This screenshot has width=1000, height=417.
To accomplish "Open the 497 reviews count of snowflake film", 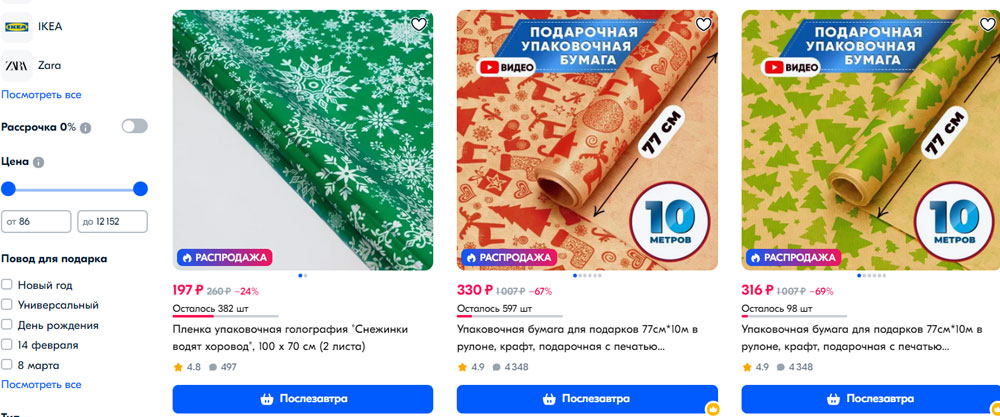I will pyautogui.click(x=223, y=368).
